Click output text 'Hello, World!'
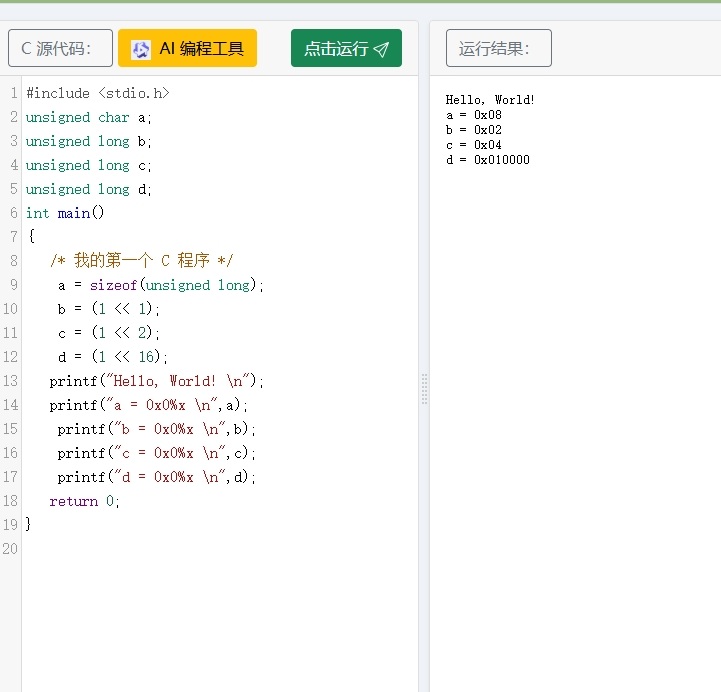This screenshot has height=692, width=721. coord(490,100)
